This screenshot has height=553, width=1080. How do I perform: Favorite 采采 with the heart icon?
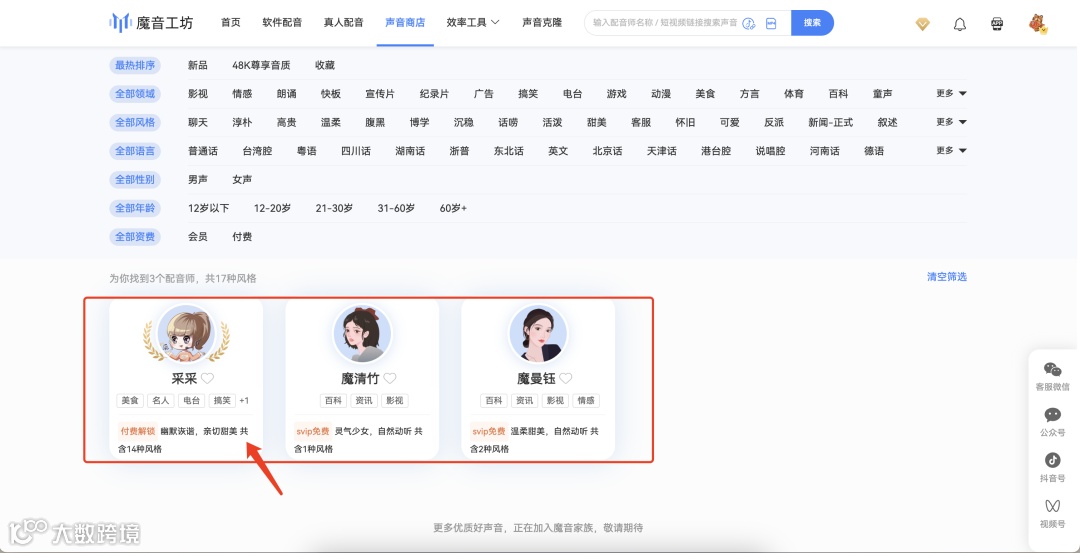(207, 378)
